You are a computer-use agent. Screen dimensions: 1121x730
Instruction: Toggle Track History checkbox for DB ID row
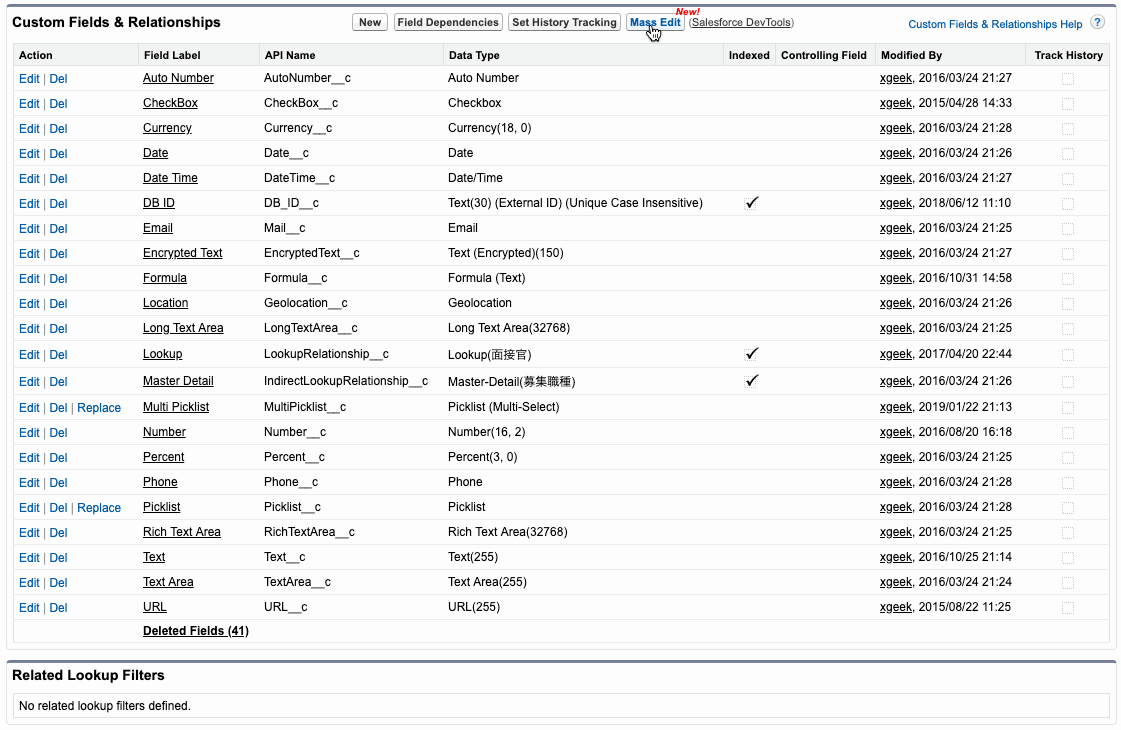pyautogui.click(x=1068, y=204)
